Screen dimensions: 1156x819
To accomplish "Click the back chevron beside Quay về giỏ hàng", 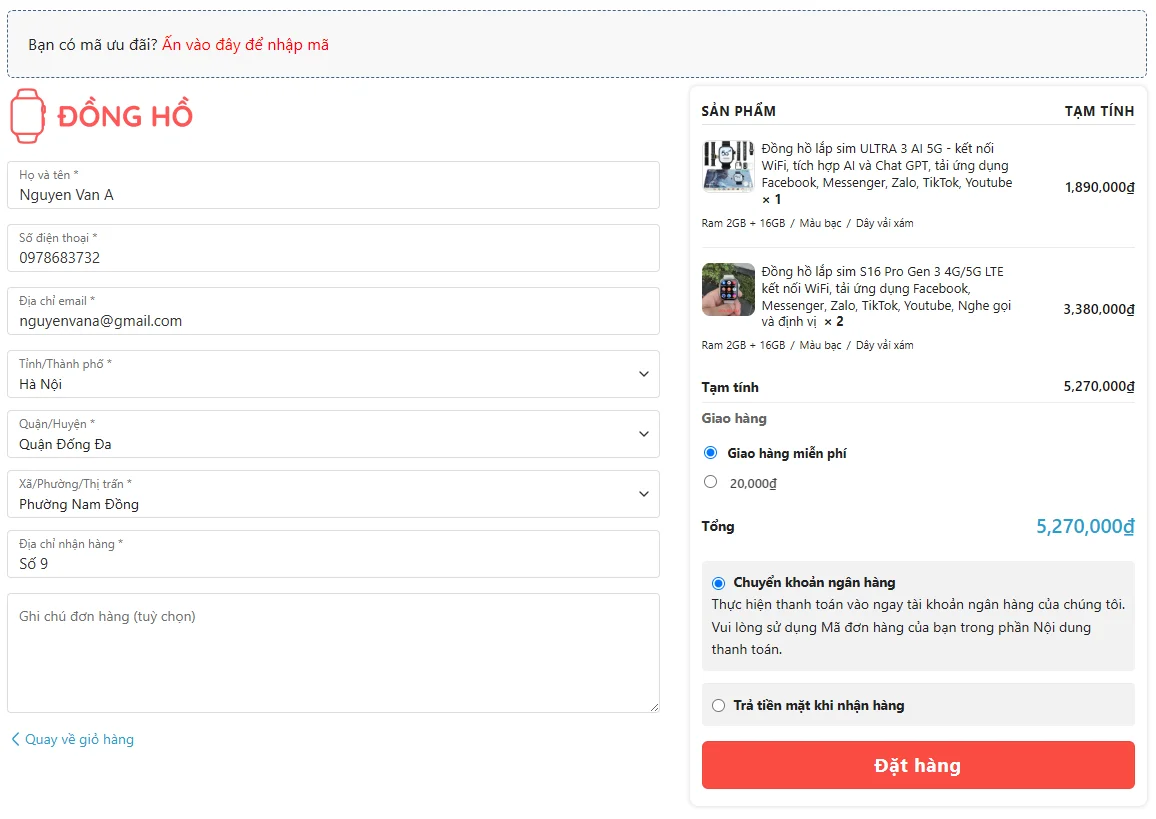I will coord(15,739).
